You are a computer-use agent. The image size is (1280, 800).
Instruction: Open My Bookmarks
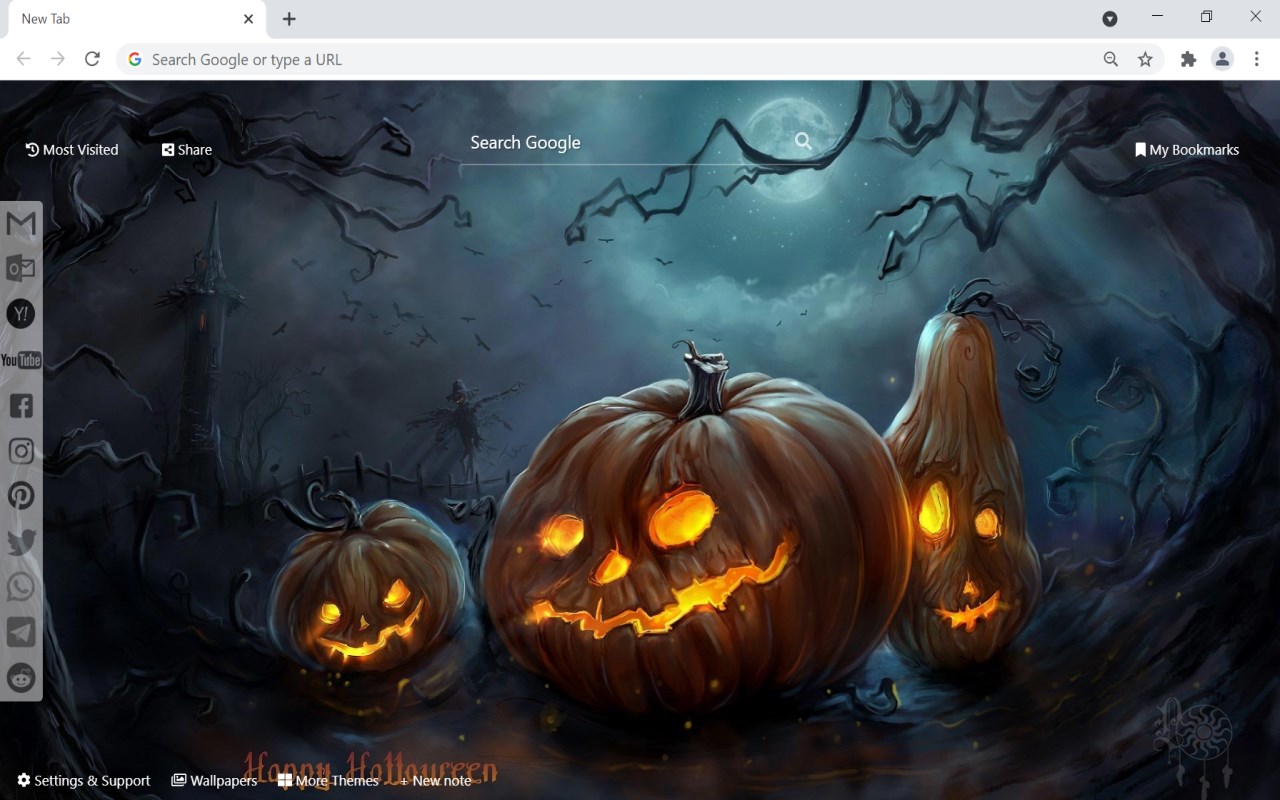(x=1187, y=150)
